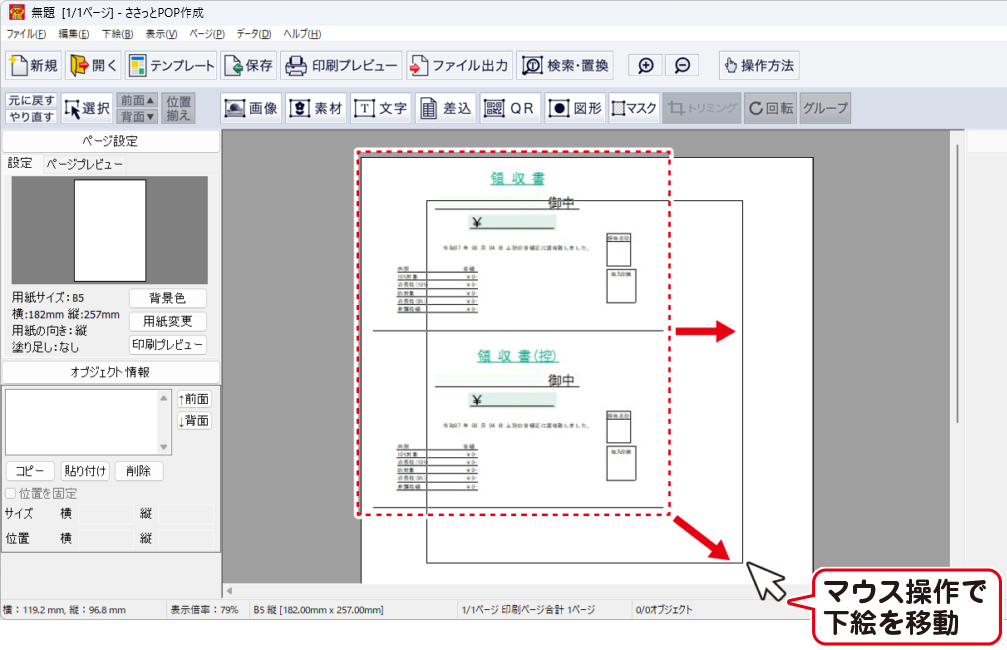Switch to ページプレビュー tab
Screen dimensions: 1007x650
[84, 163]
